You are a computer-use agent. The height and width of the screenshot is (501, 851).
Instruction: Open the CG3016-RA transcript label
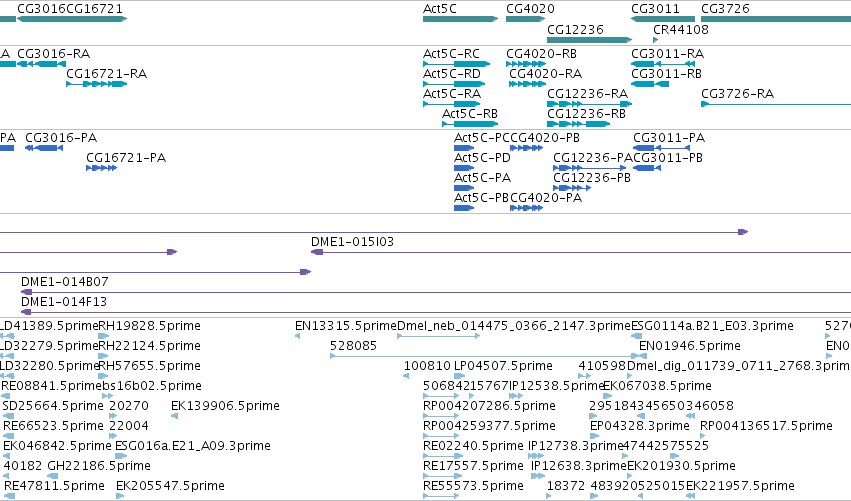53,54
